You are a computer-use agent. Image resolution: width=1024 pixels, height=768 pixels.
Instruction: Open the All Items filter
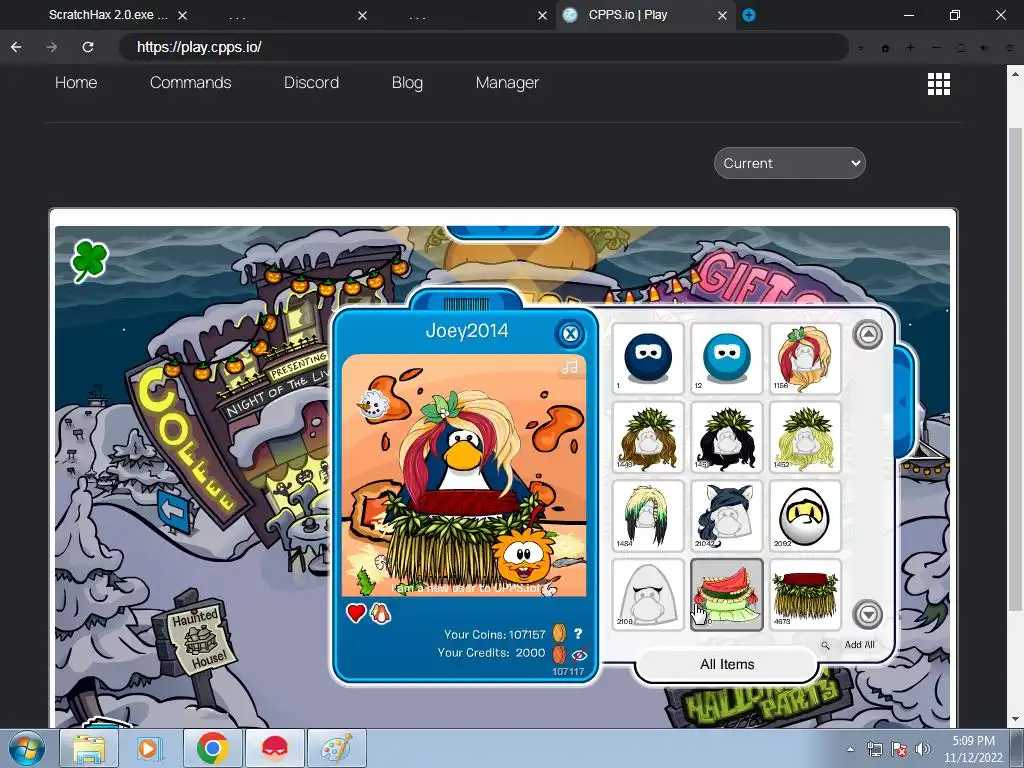coord(727,664)
